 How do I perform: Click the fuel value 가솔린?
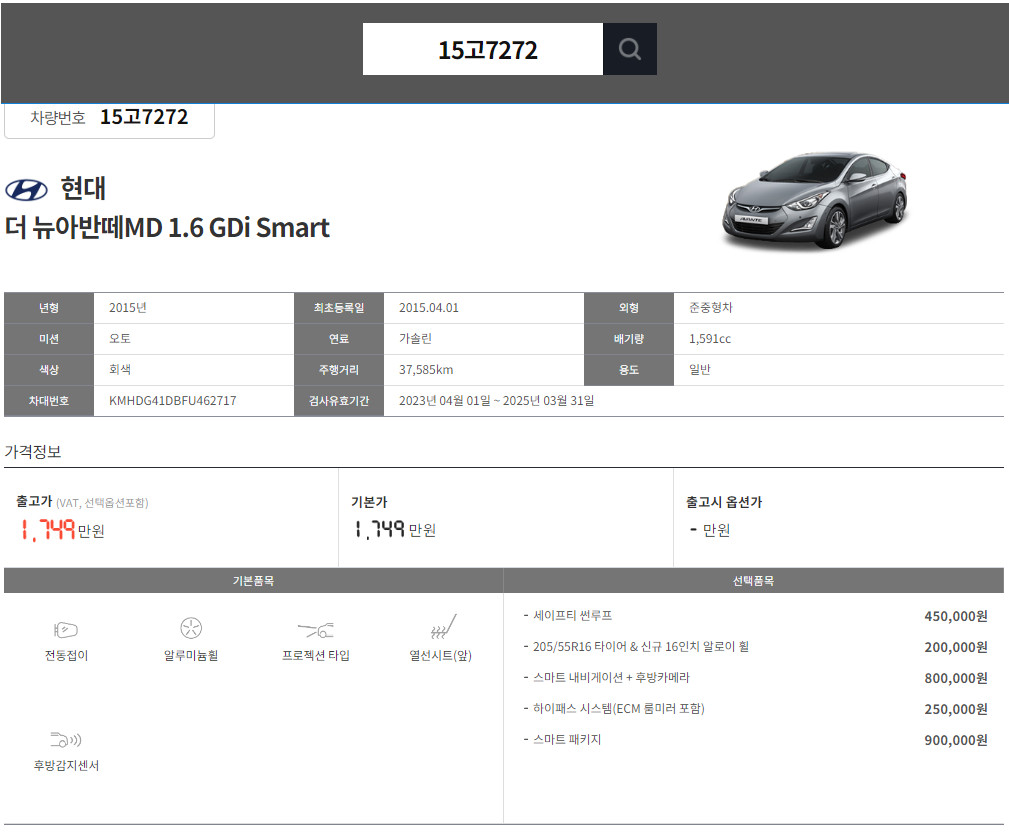tap(415, 338)
